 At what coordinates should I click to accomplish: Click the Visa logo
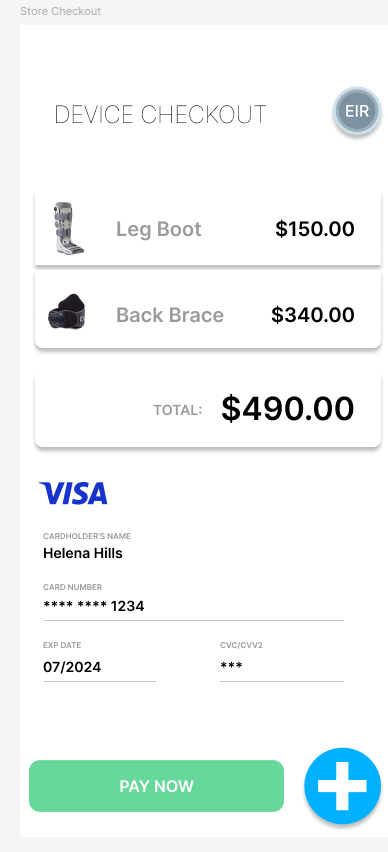(x=73, y=493)
